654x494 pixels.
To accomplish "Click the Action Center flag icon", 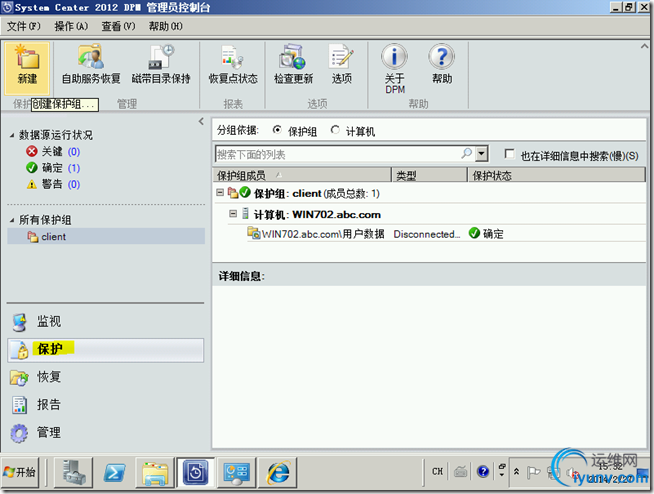I will click(533, 472).
